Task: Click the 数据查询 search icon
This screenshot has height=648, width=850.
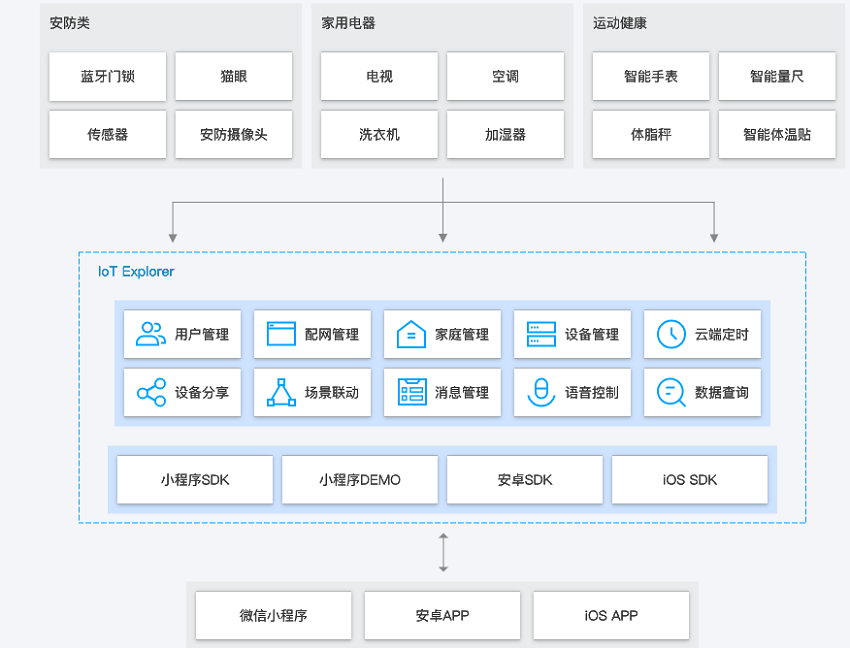Action: point(671,393)
